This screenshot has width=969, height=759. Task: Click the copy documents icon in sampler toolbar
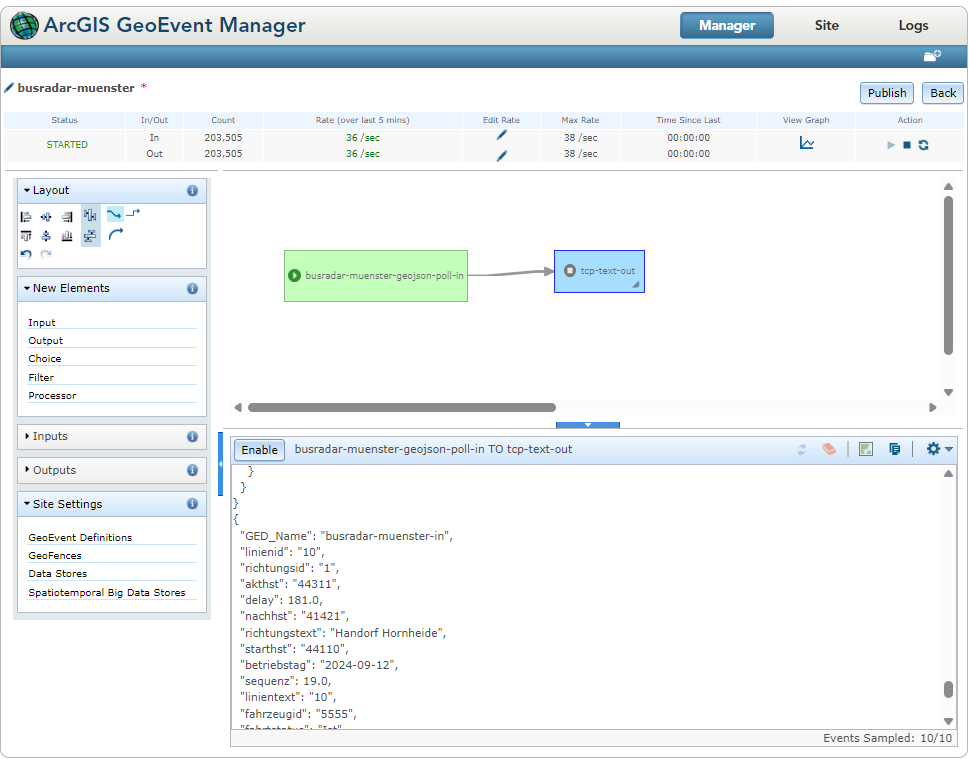894,449
